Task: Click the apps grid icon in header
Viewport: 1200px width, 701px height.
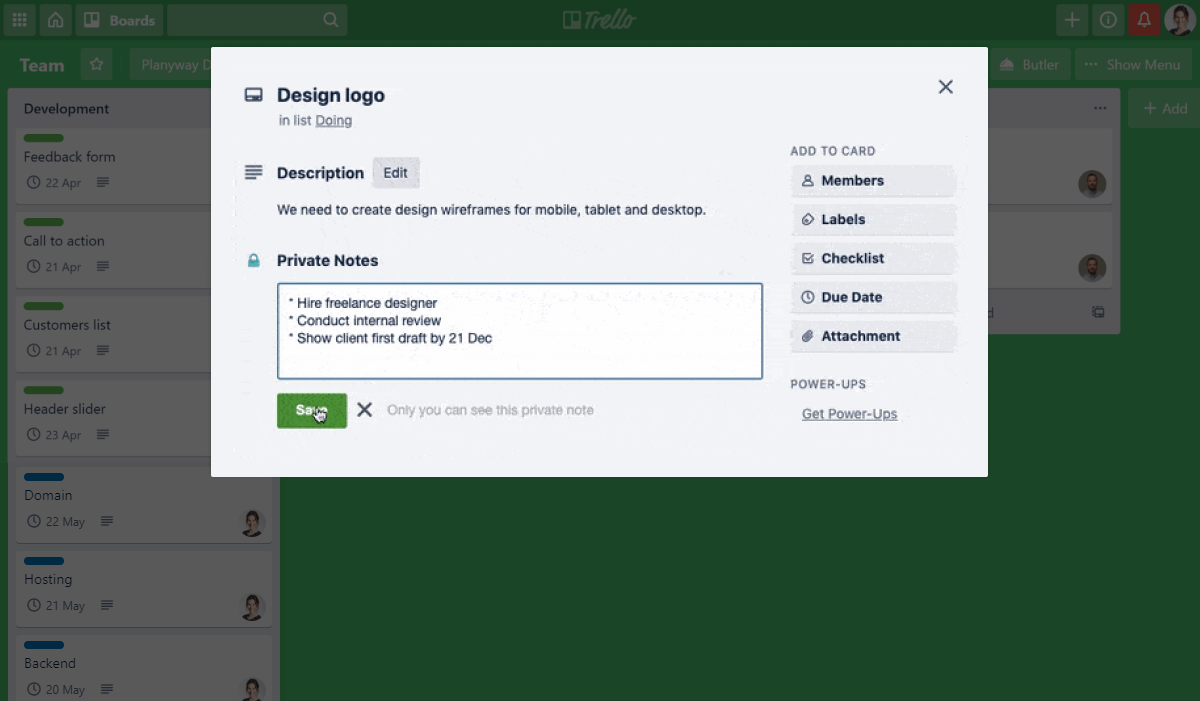Action: 20,20
